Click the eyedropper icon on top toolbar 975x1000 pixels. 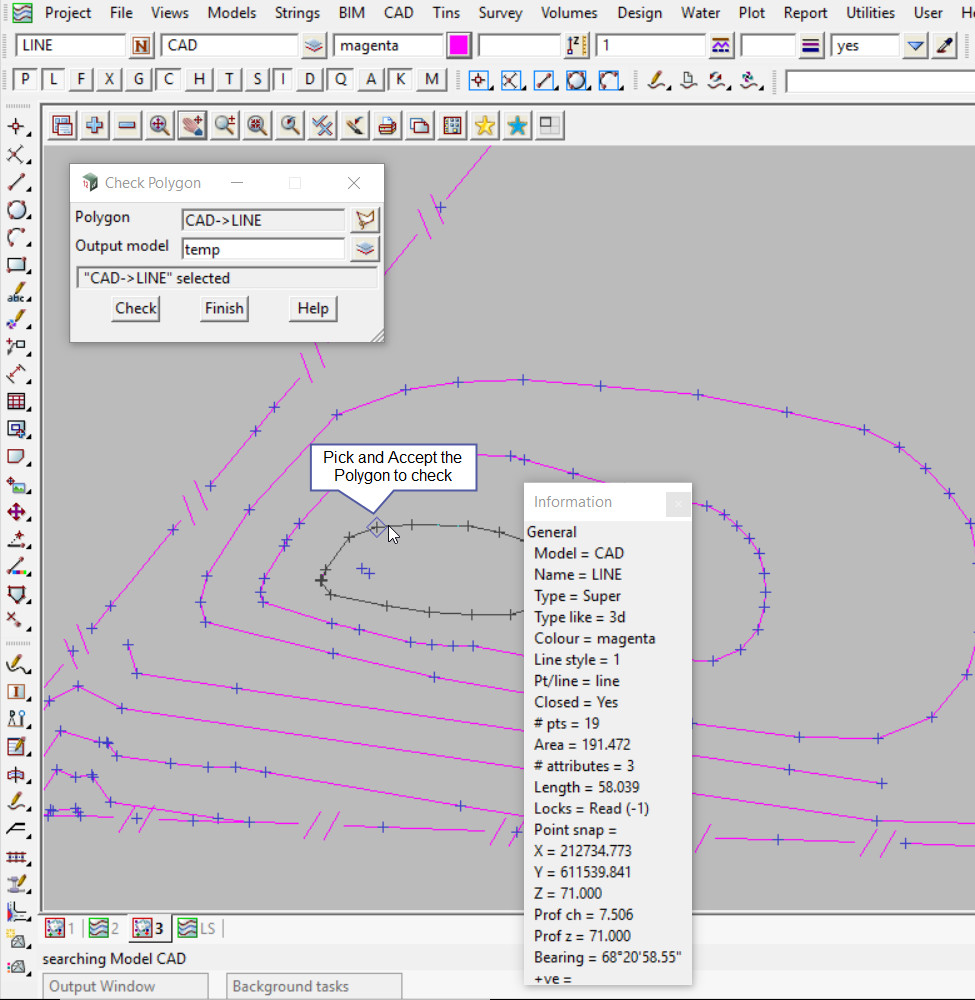[944, 46]
